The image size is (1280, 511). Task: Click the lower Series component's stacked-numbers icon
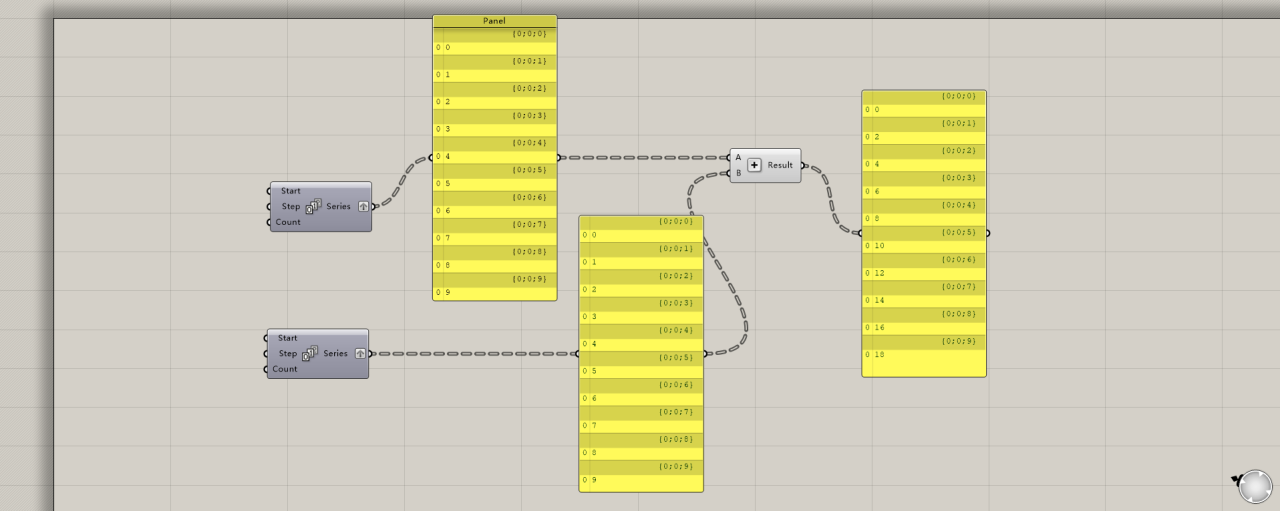point(310,353)
